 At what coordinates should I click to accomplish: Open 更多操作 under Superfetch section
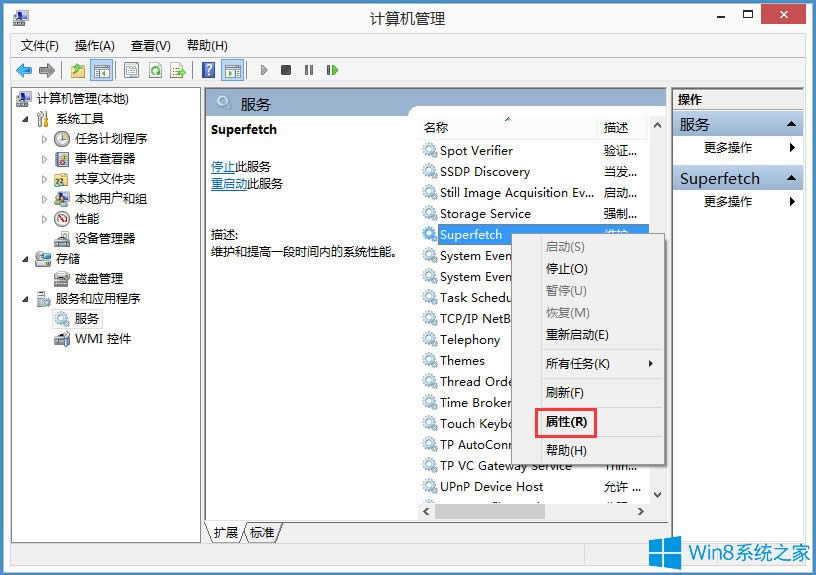click(x=728, y=201)
